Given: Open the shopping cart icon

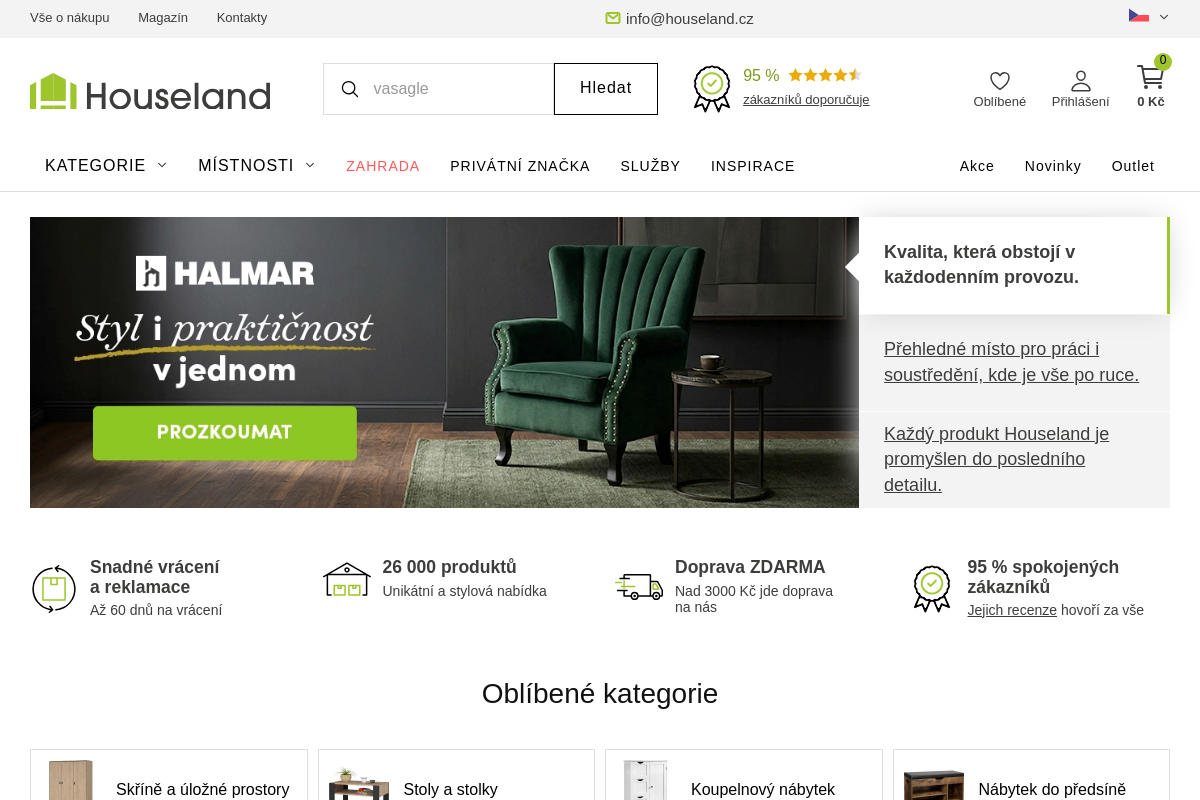Looking at the screenshot, I should pos(1151,77).
